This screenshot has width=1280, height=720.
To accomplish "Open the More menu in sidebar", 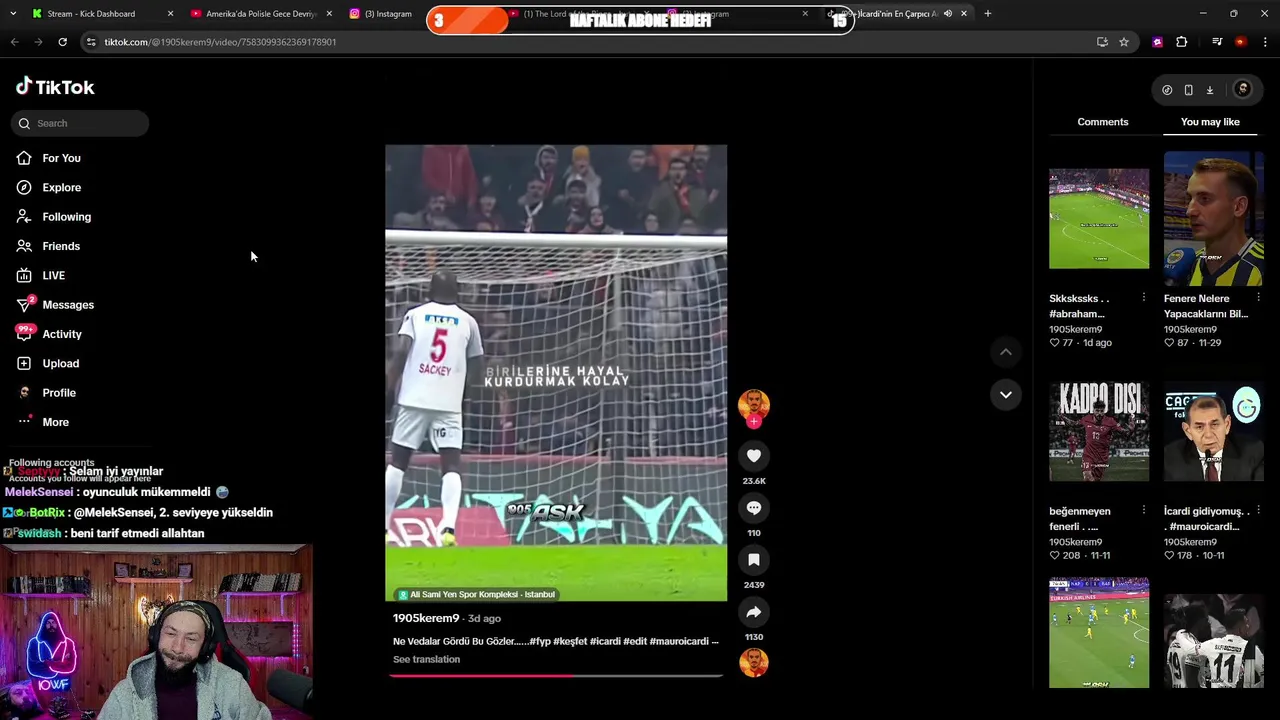I will pyautogui.click(x=55, y=422).
